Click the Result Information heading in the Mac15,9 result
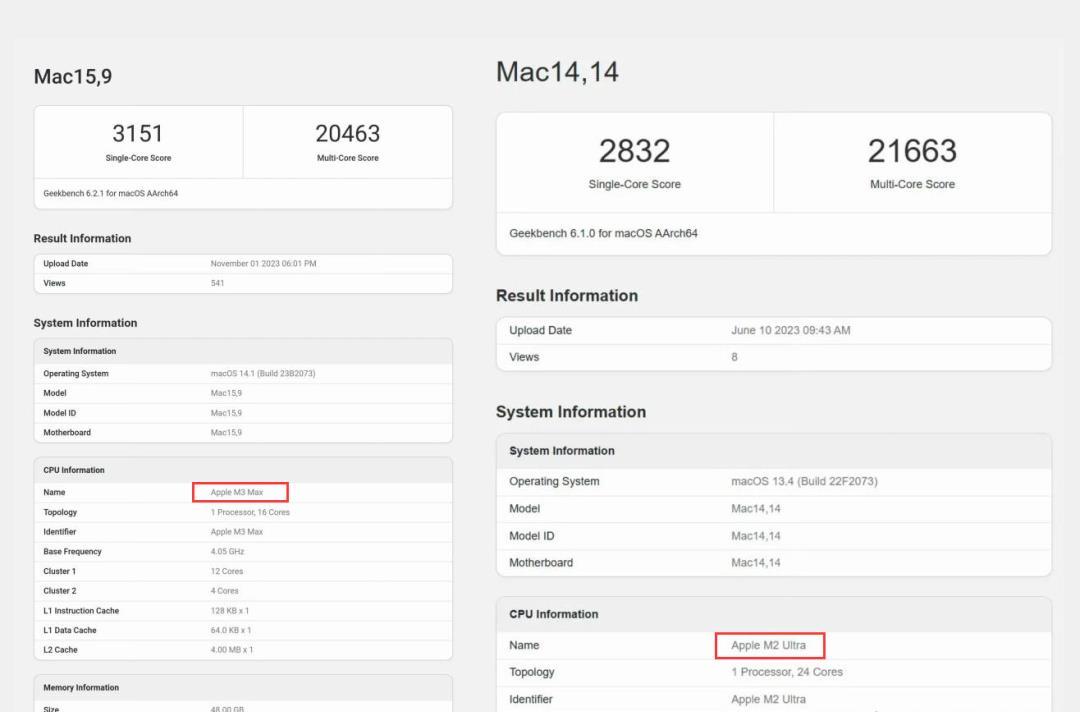This screenshot has height=712, width=1080. 82,238
